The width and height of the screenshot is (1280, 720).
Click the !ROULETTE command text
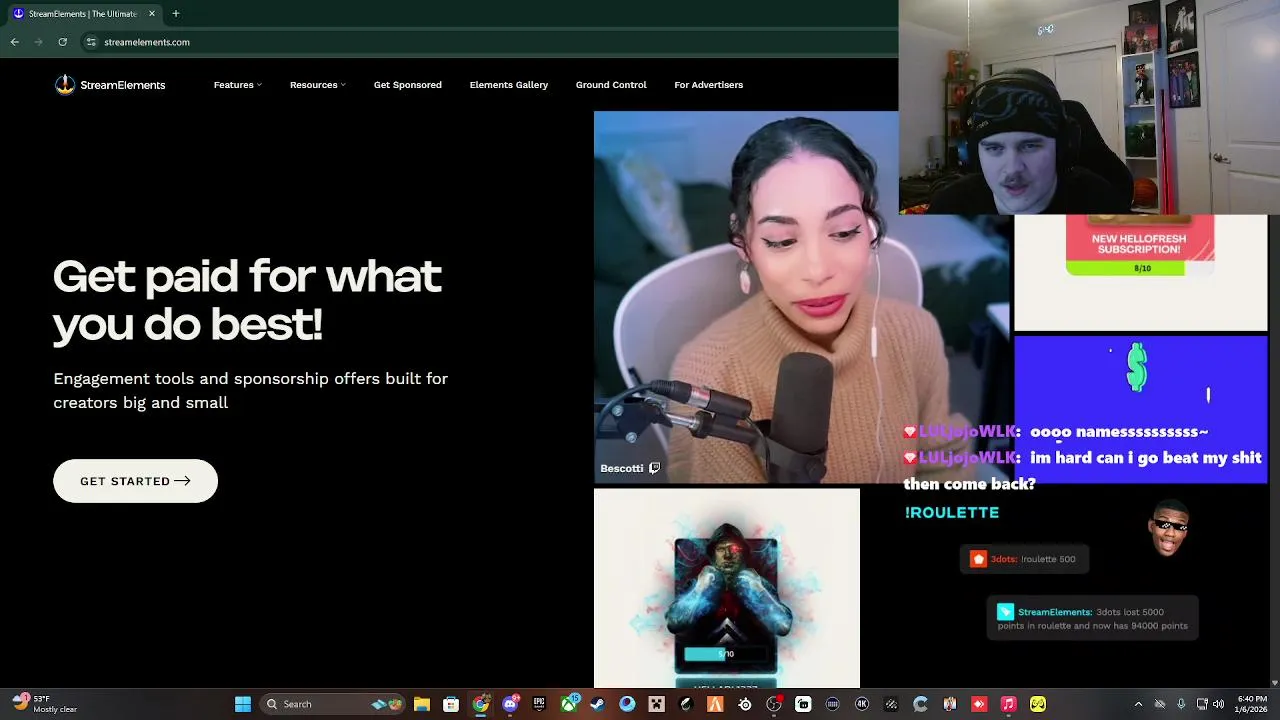[x=952, y=512]
